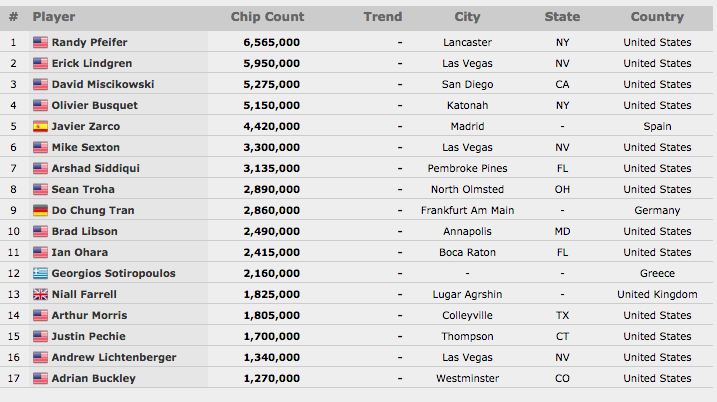Open Arshad Siddiqui's player name

point(96,168)
